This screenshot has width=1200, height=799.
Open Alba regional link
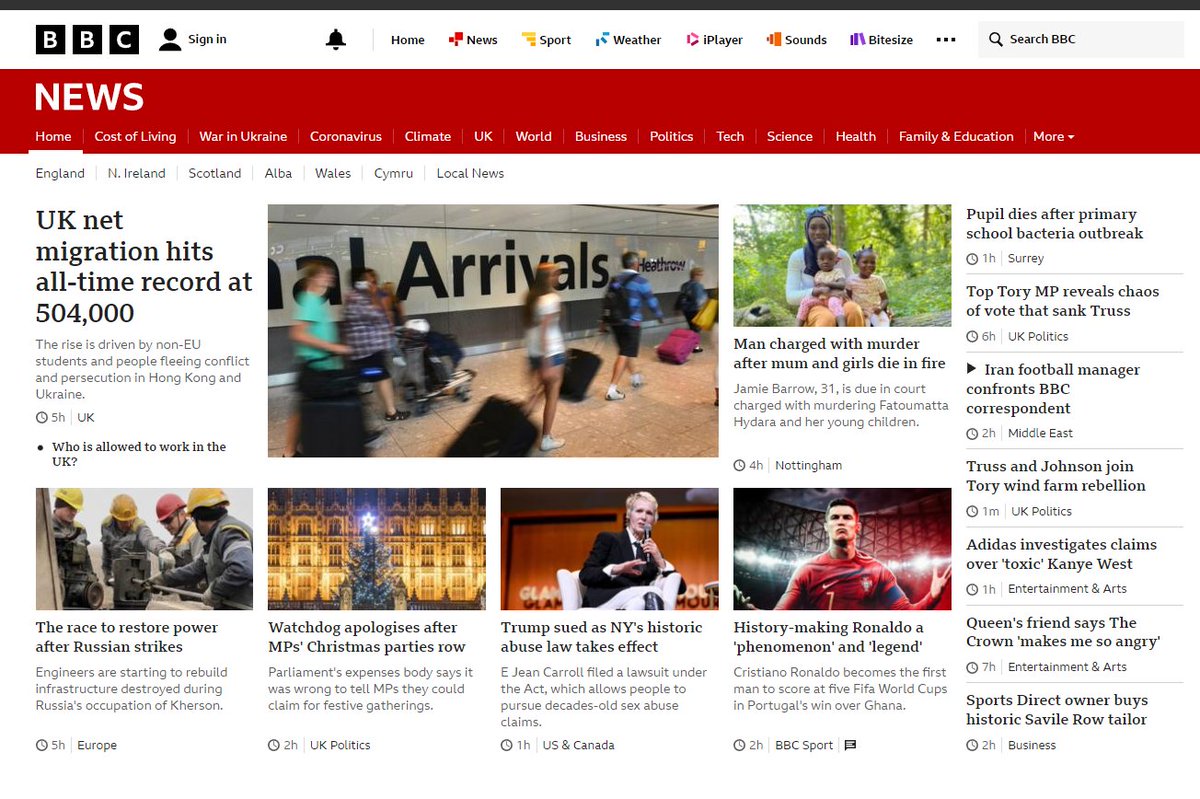[x=278, y=173]
